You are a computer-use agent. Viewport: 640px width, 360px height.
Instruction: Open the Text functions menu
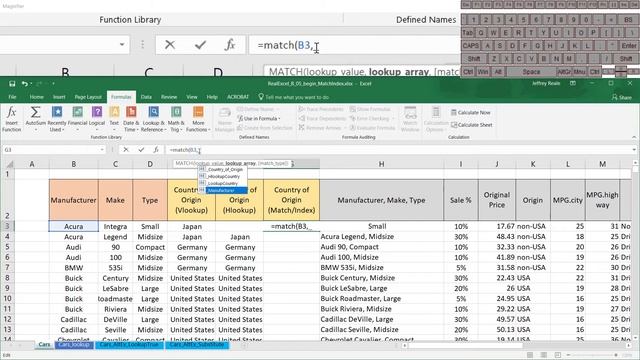coord(114,119)
